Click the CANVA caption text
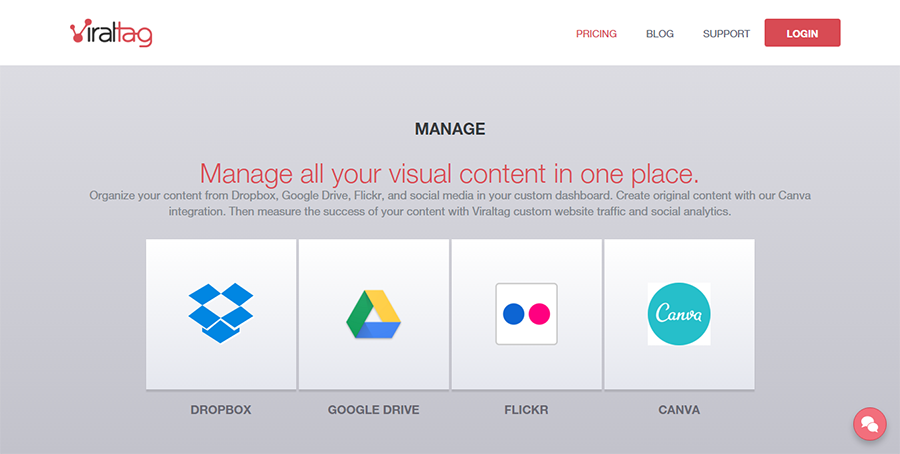Screen dimensions: 900x454 point(679,410)
